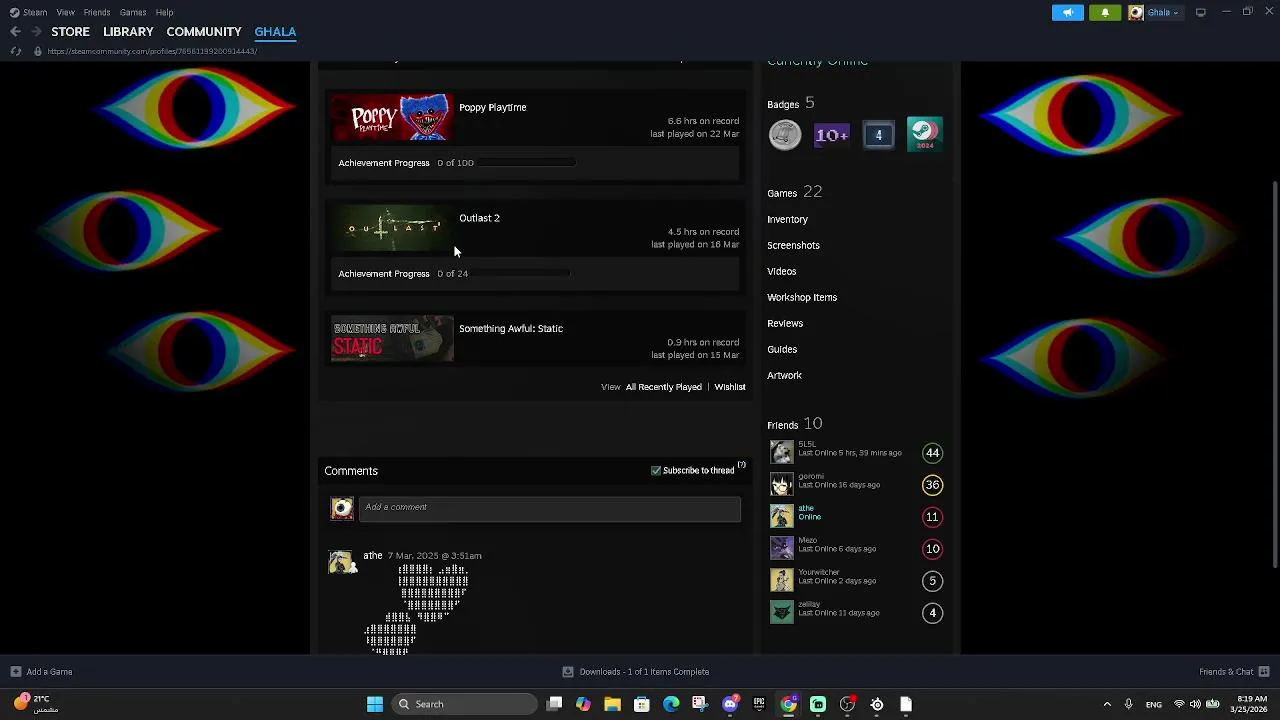The height and width of the screenshot is (720, 1280).
Task: Open the Friends menu
Action: pos(97,12)
